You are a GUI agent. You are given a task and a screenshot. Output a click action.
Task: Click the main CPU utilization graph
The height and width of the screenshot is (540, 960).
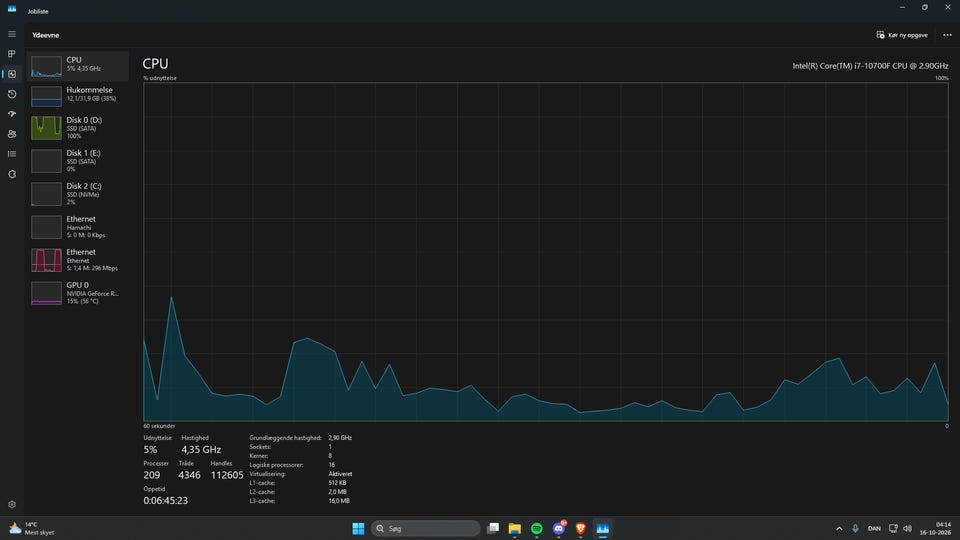(546, 252)
